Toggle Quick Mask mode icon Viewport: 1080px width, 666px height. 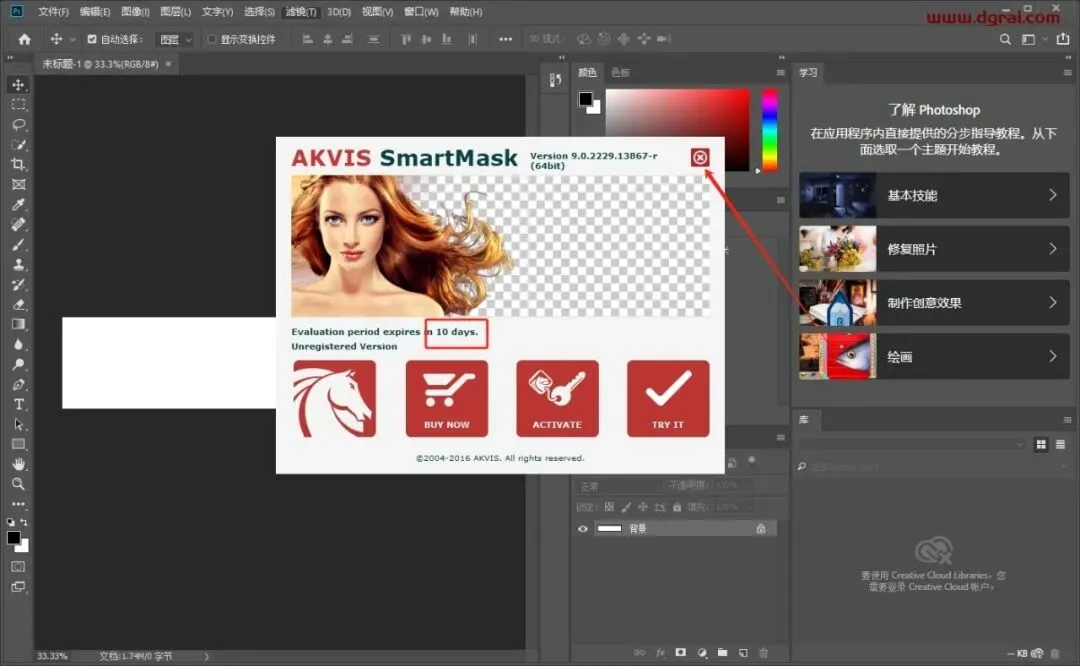pyautogui.click(x=19, y=567)
